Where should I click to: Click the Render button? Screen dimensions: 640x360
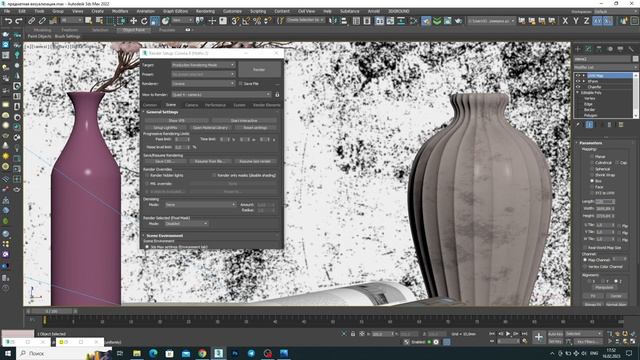coord(259,69)
